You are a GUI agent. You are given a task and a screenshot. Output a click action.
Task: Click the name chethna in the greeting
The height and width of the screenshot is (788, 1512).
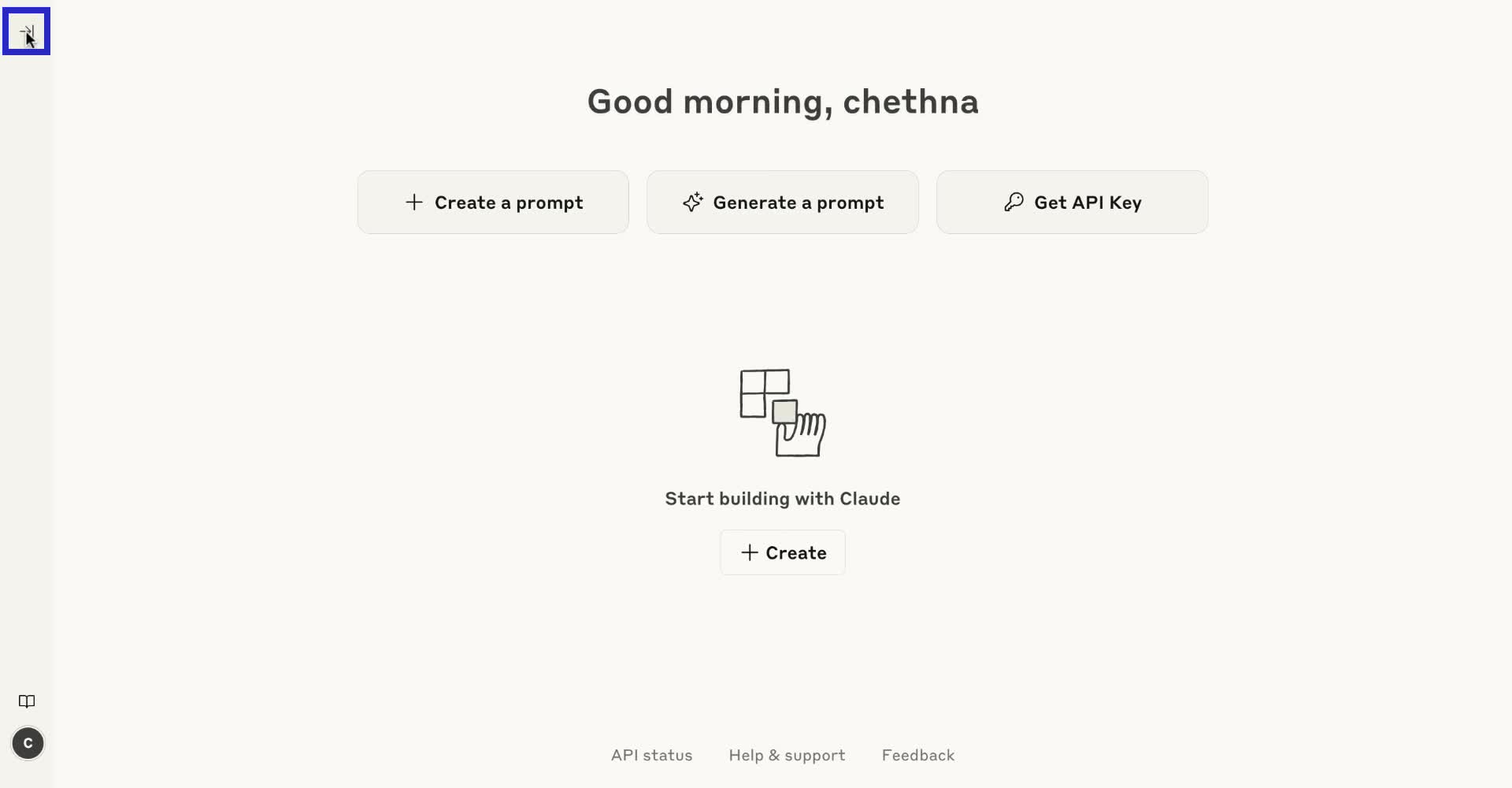coord(910,102)
